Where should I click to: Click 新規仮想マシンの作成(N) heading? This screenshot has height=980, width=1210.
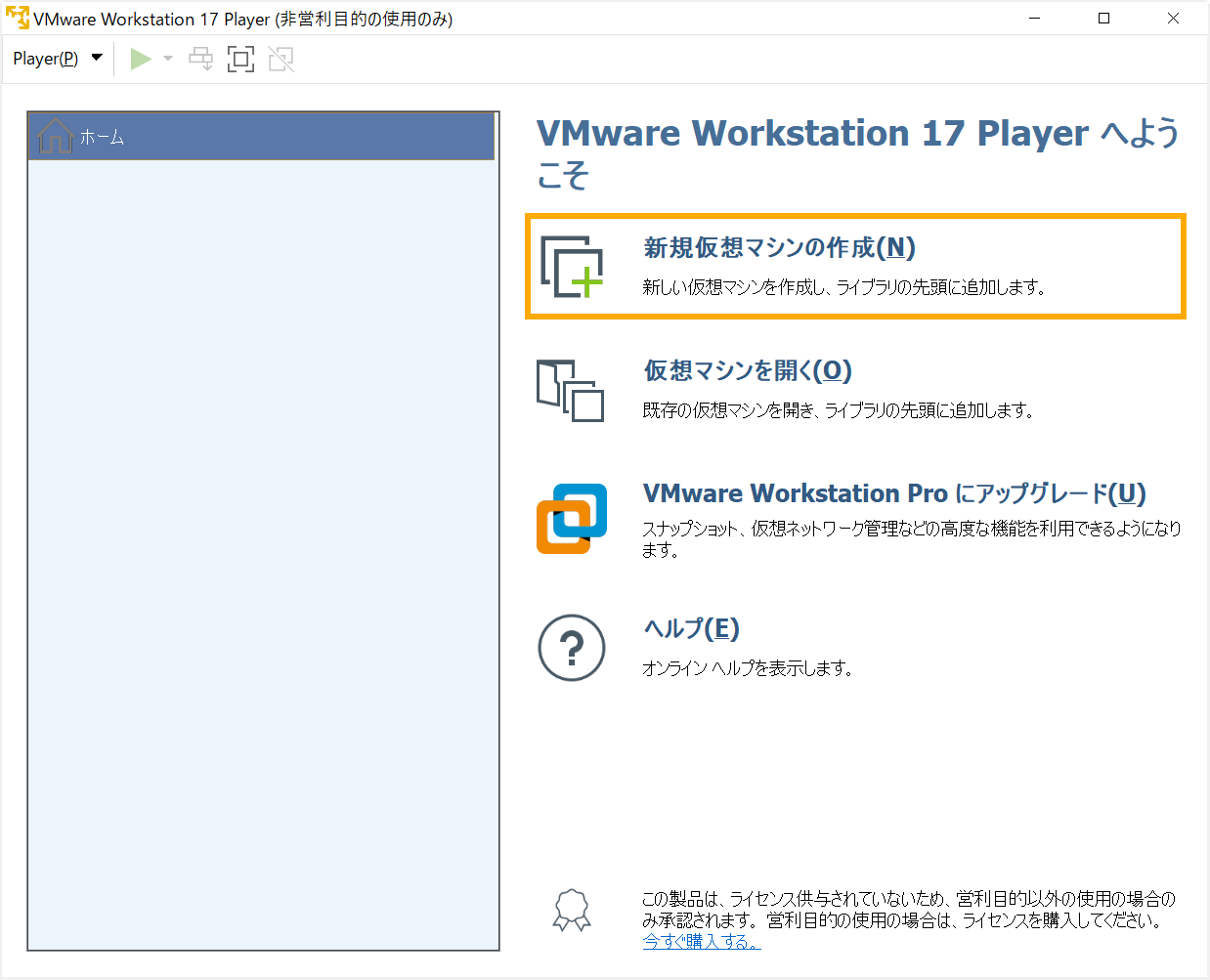point(779,247)
